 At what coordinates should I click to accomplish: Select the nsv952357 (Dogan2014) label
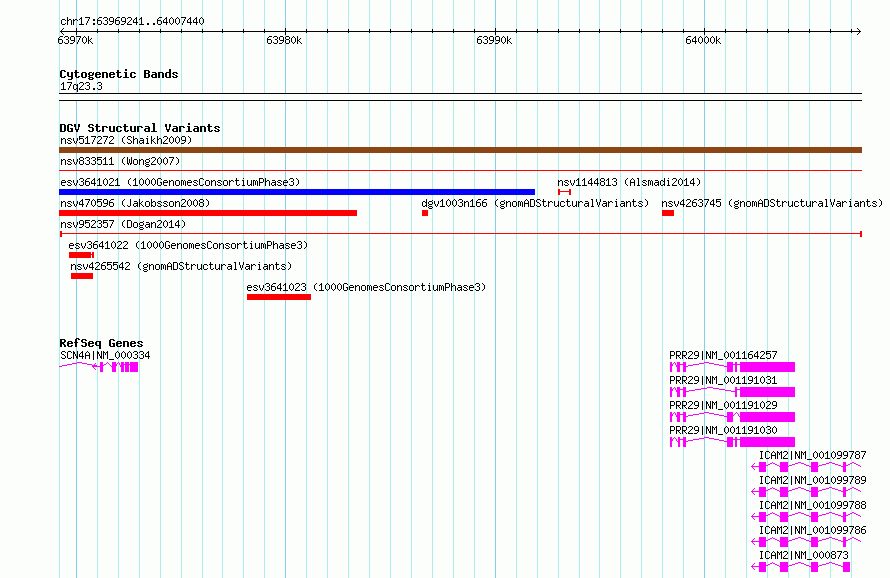tap(123, 224)
